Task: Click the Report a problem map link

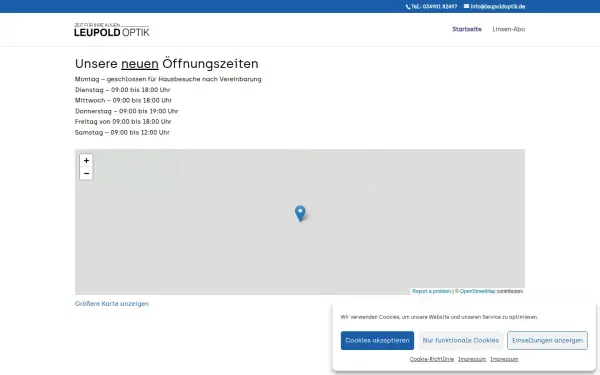Action: coord(431,291)
